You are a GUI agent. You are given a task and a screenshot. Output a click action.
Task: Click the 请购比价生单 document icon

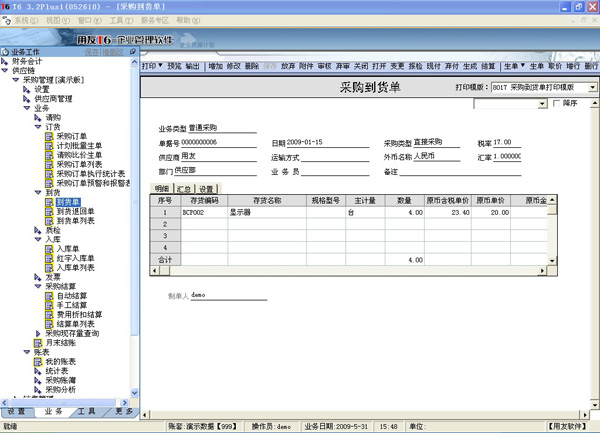[49, 155]
